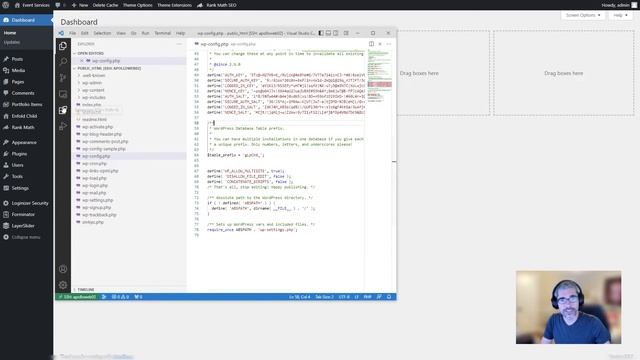Click the tab size indentation status item
Image resolution: width=640 pixels, height=360 pixels.
coord(324,297)
